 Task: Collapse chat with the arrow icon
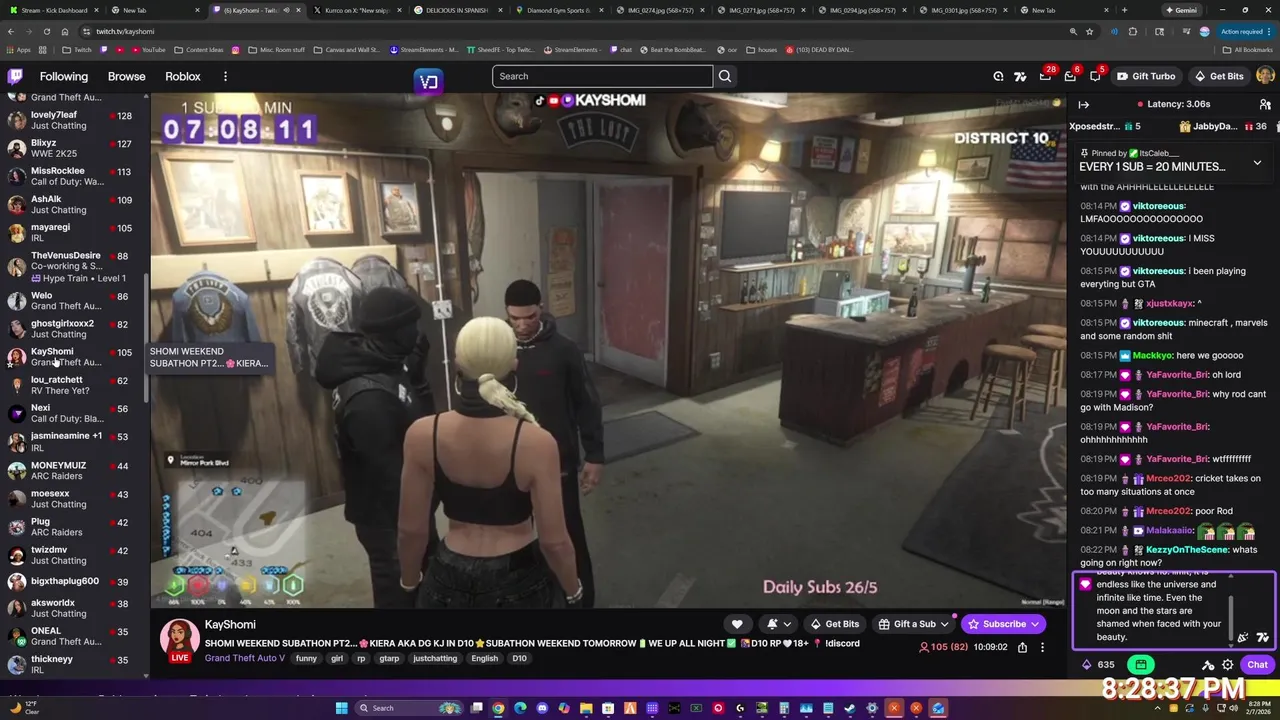1083,104
